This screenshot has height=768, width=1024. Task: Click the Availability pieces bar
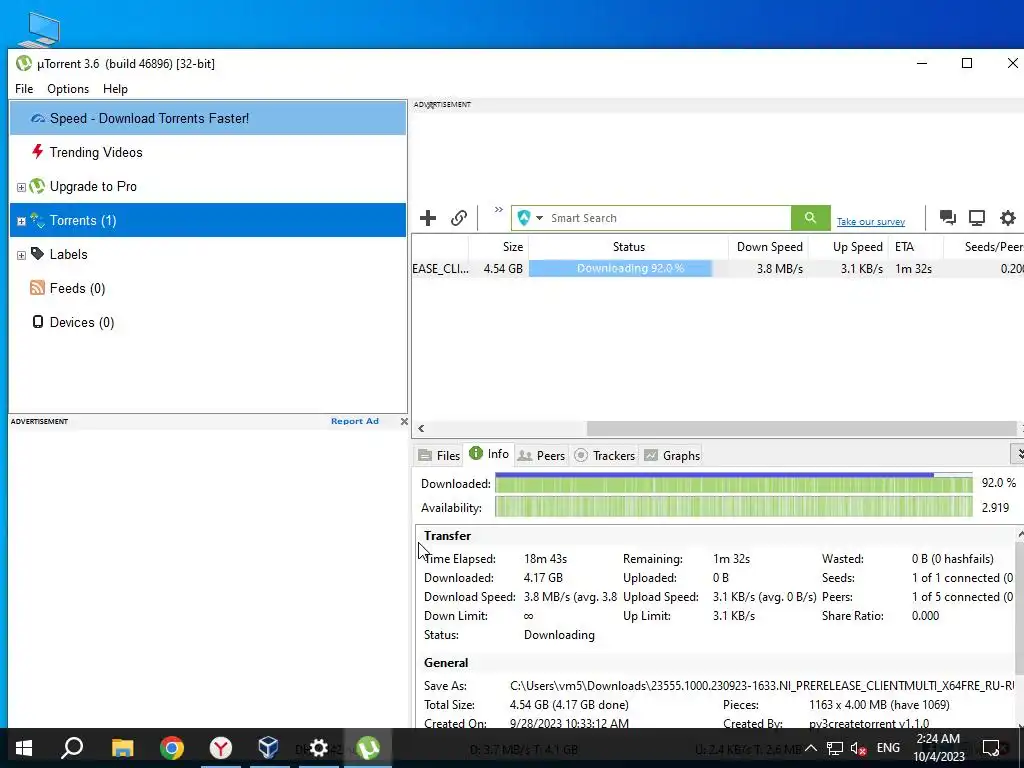pyautogui.click(x=733, y=507)
